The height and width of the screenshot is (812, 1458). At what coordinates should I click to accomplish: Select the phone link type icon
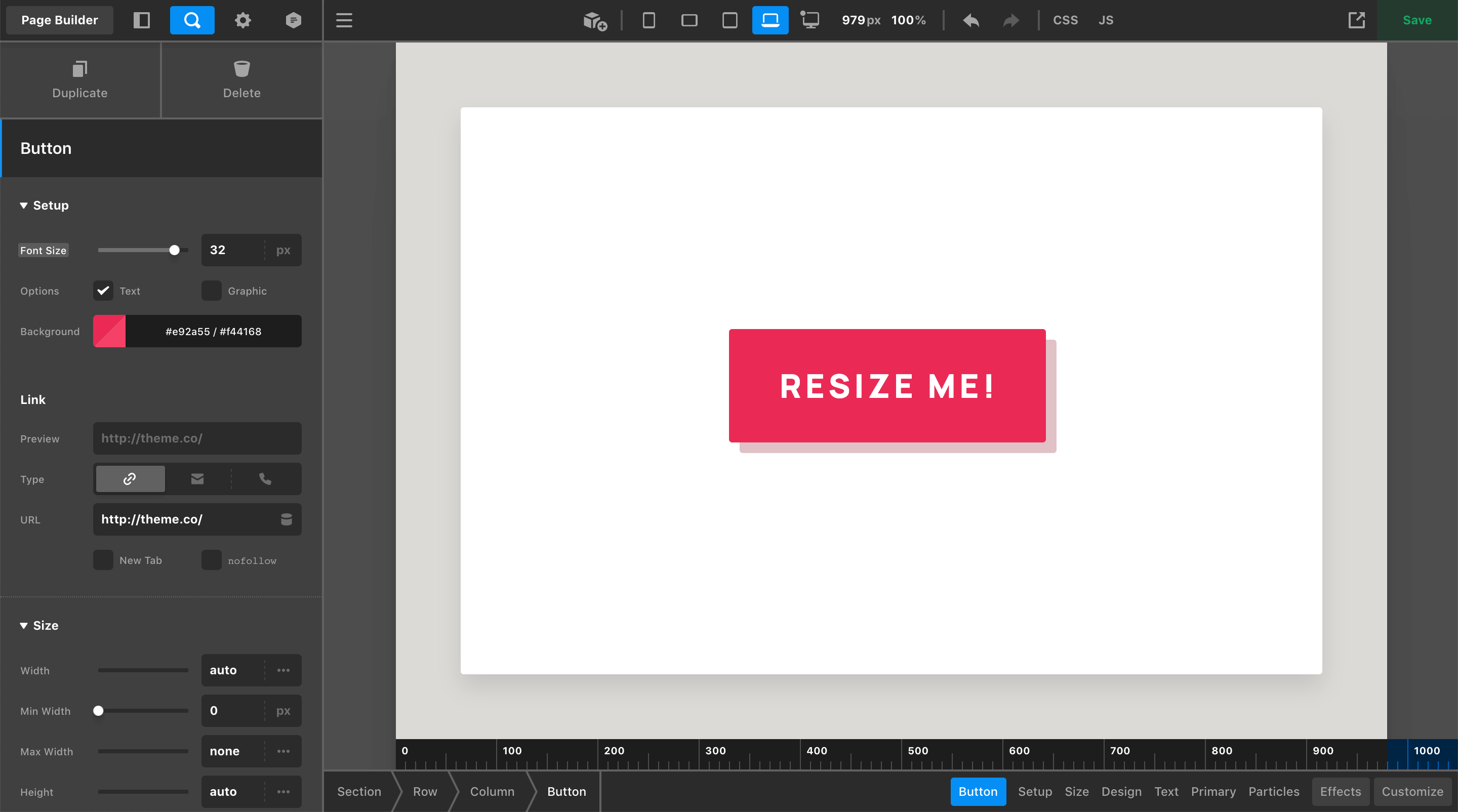[x=264, y=479]
